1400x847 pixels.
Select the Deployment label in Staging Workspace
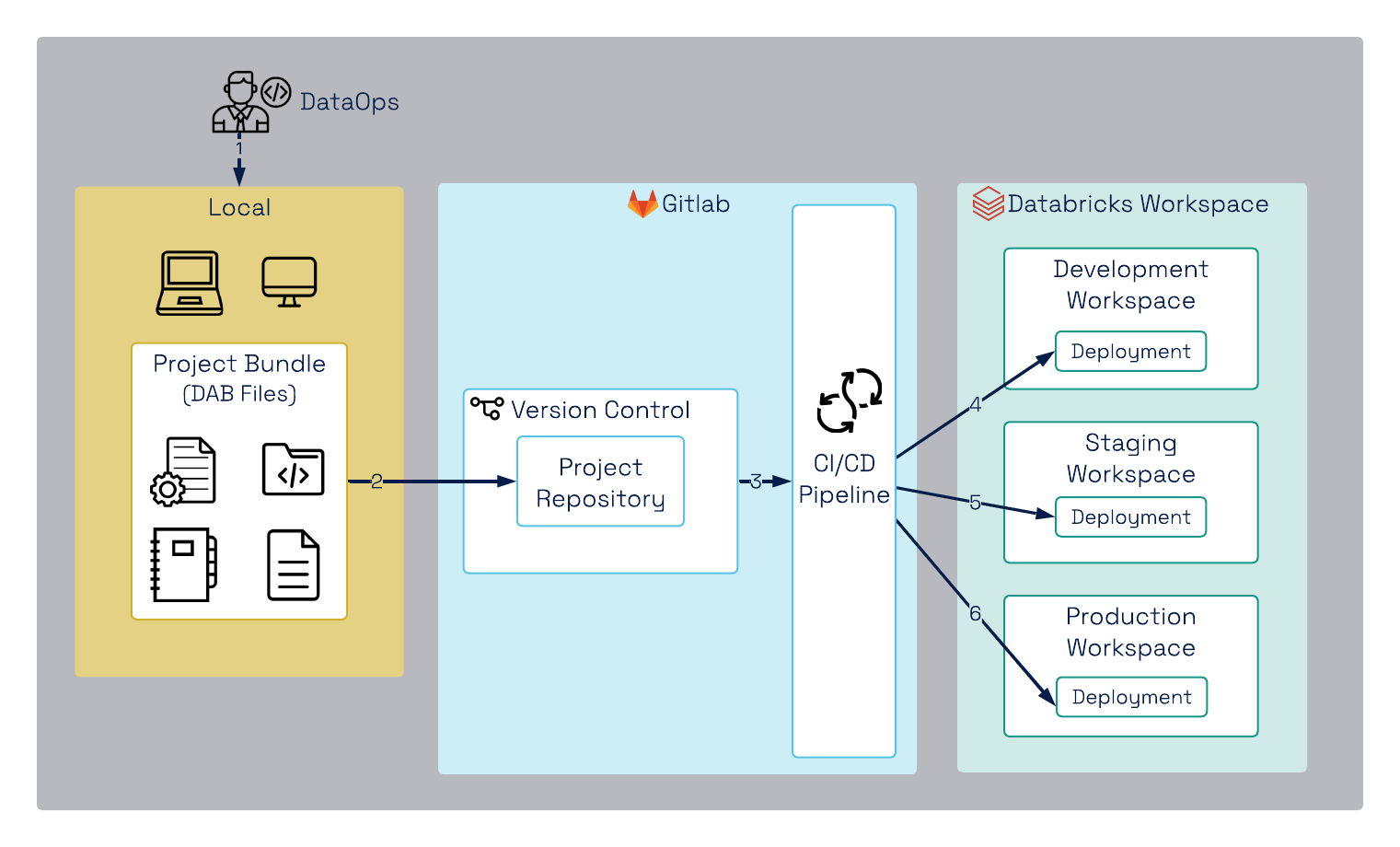pyautogui.click(x=1130, y=517)
